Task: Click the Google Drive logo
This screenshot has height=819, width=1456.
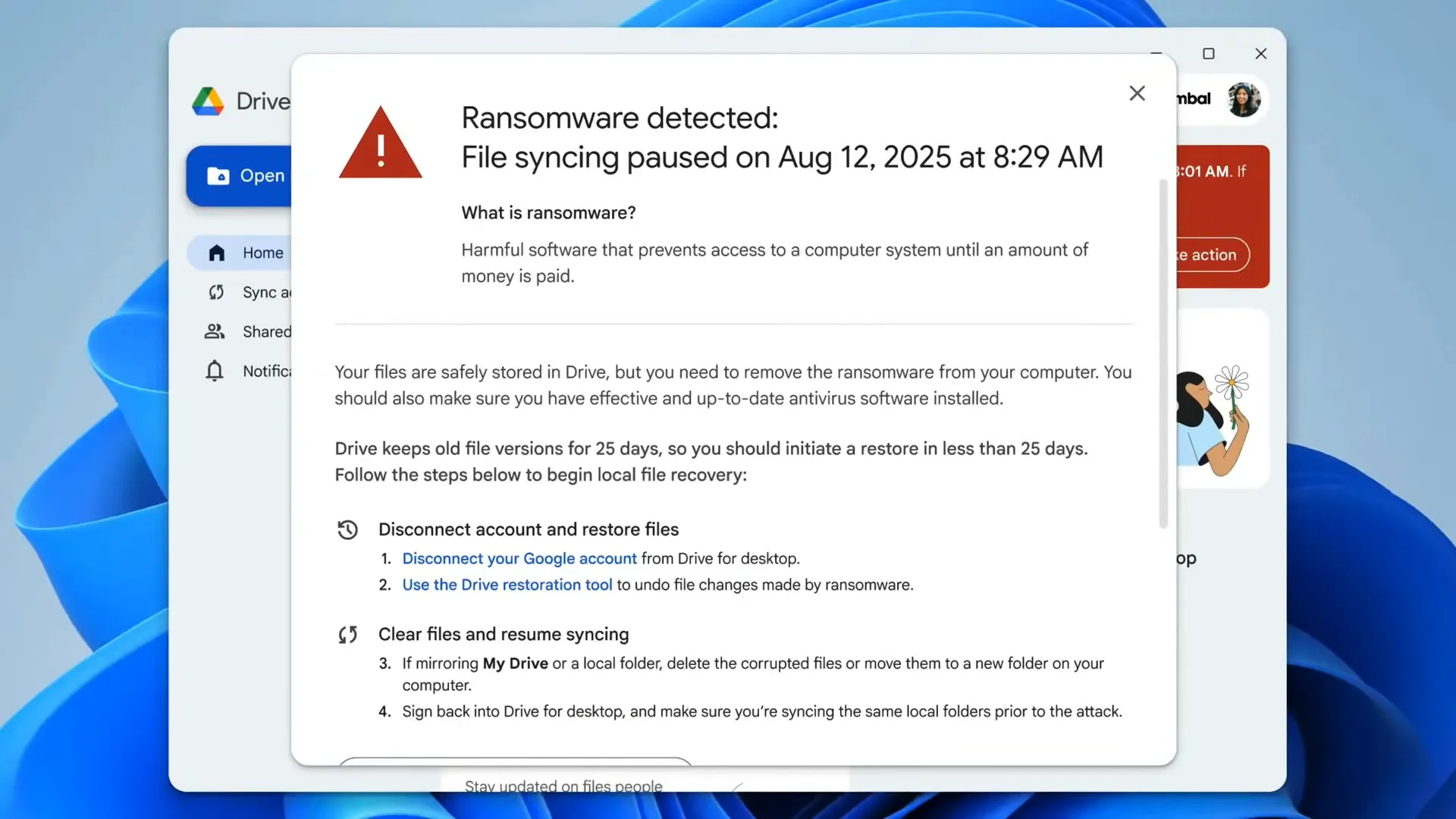Action: click(x=209, y=101)
